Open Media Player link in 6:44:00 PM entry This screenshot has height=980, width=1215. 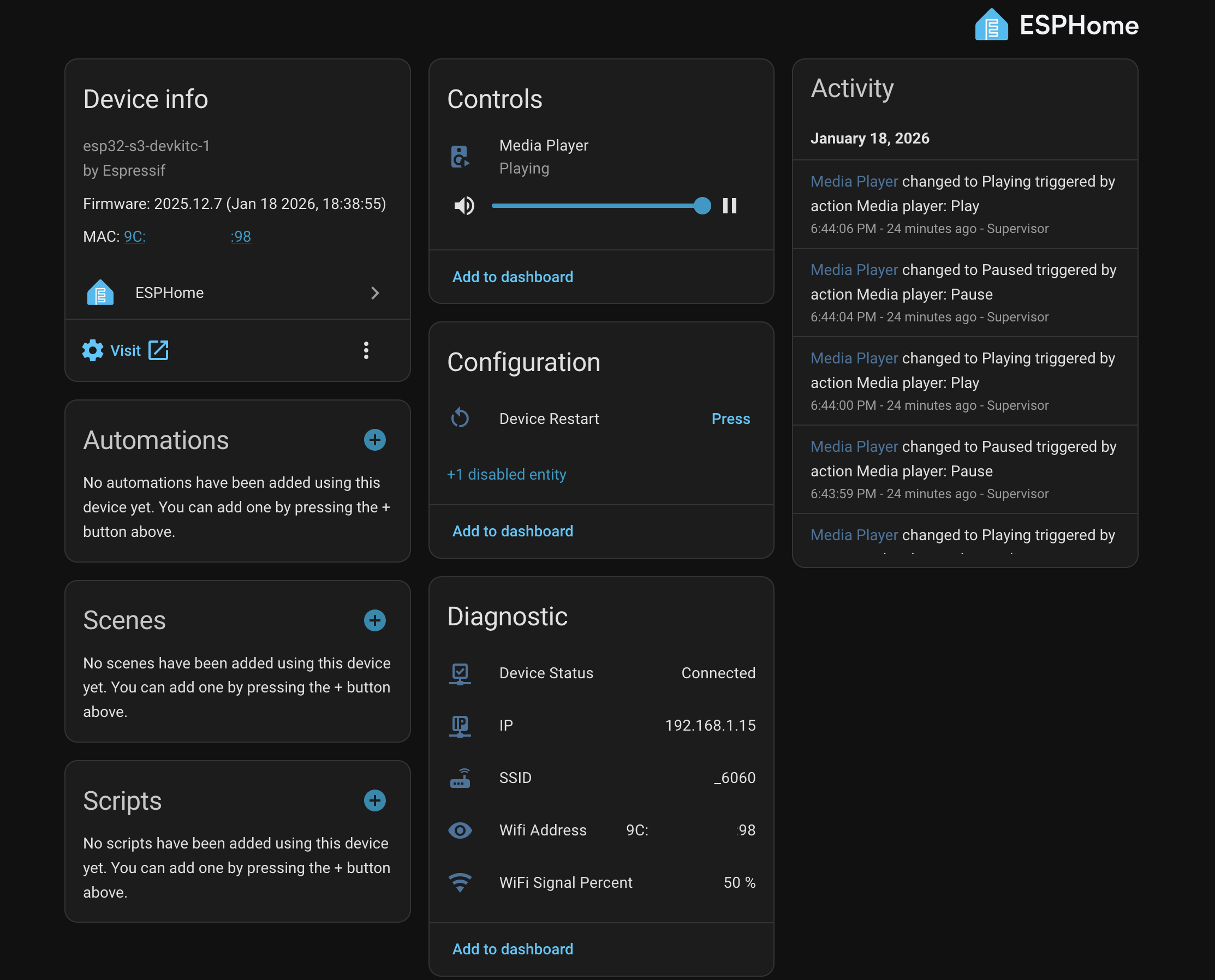[854, 358]
